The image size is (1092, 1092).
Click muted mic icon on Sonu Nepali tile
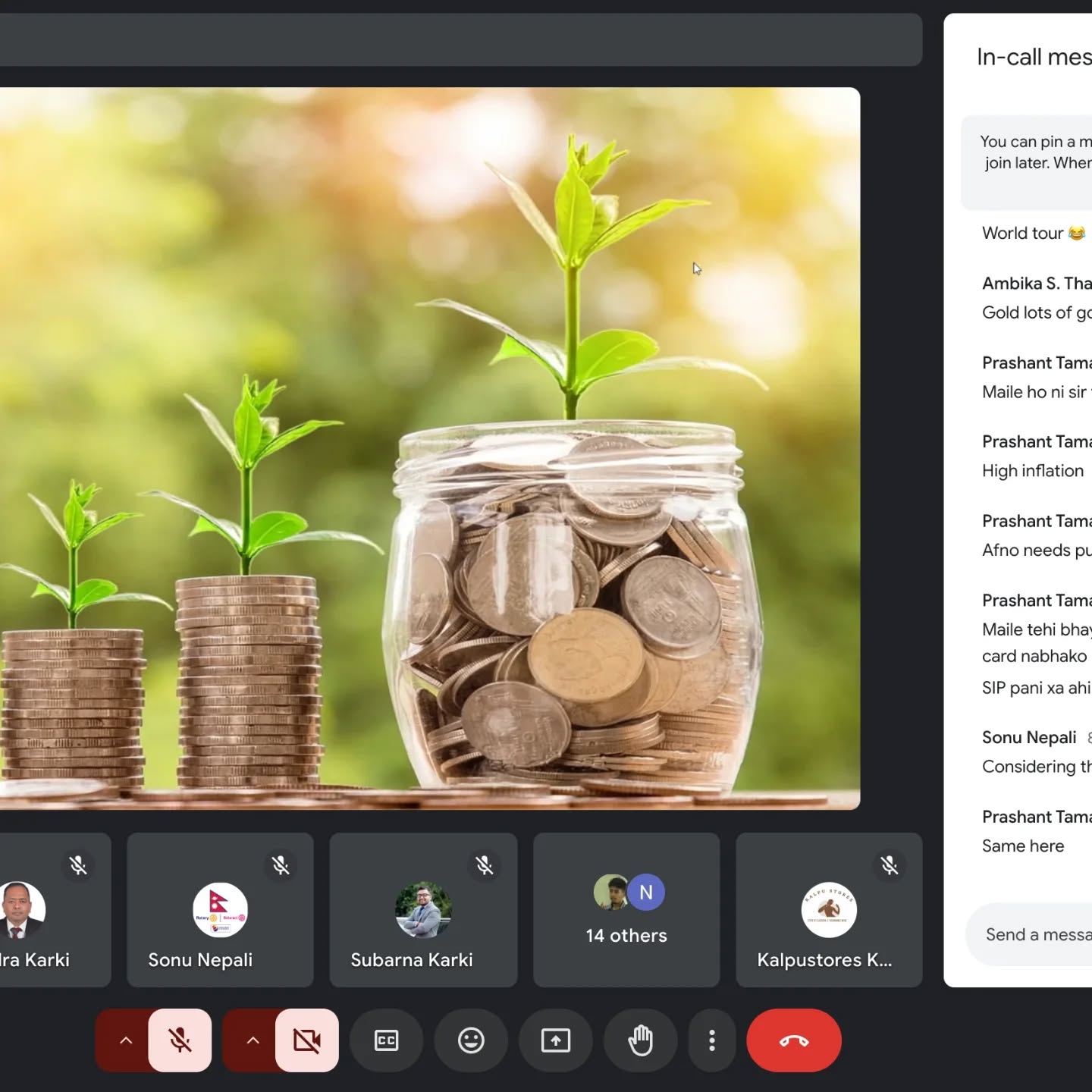[x=281, y=865]
